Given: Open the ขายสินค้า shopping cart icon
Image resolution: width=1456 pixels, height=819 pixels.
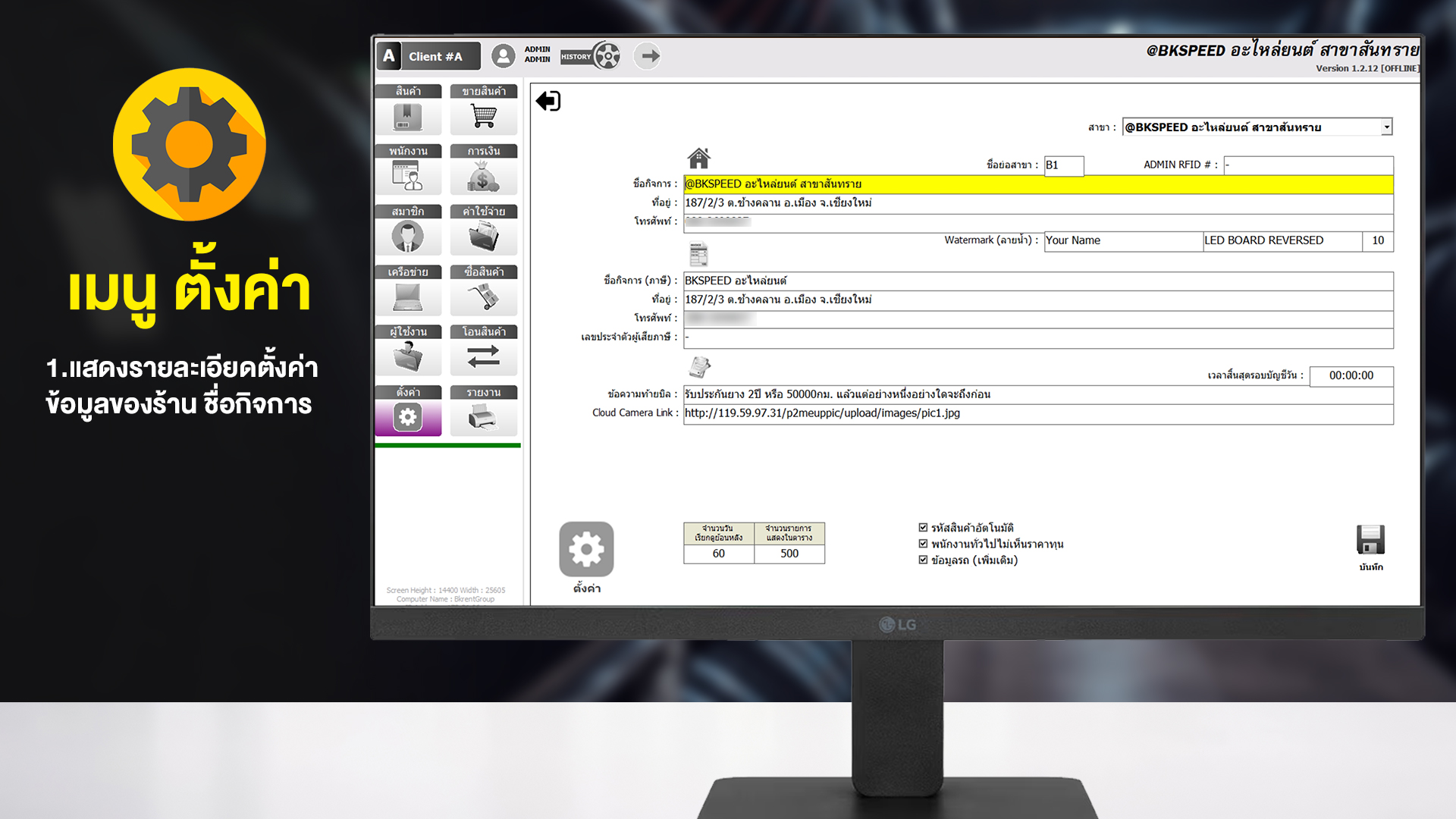Looking at the screenshot, I should (484, 109).
